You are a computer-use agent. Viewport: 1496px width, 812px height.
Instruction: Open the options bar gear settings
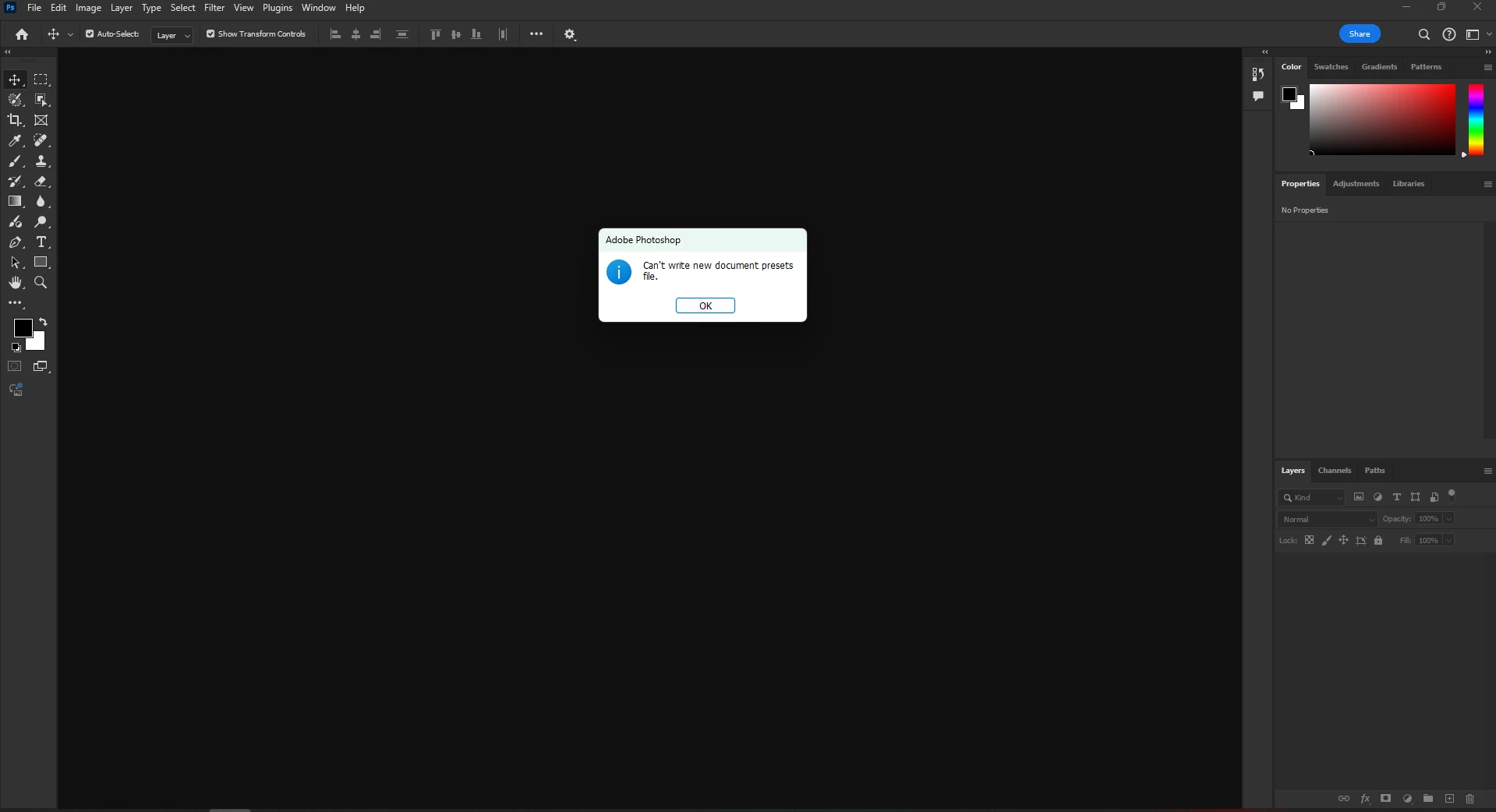tap(570, 34)
